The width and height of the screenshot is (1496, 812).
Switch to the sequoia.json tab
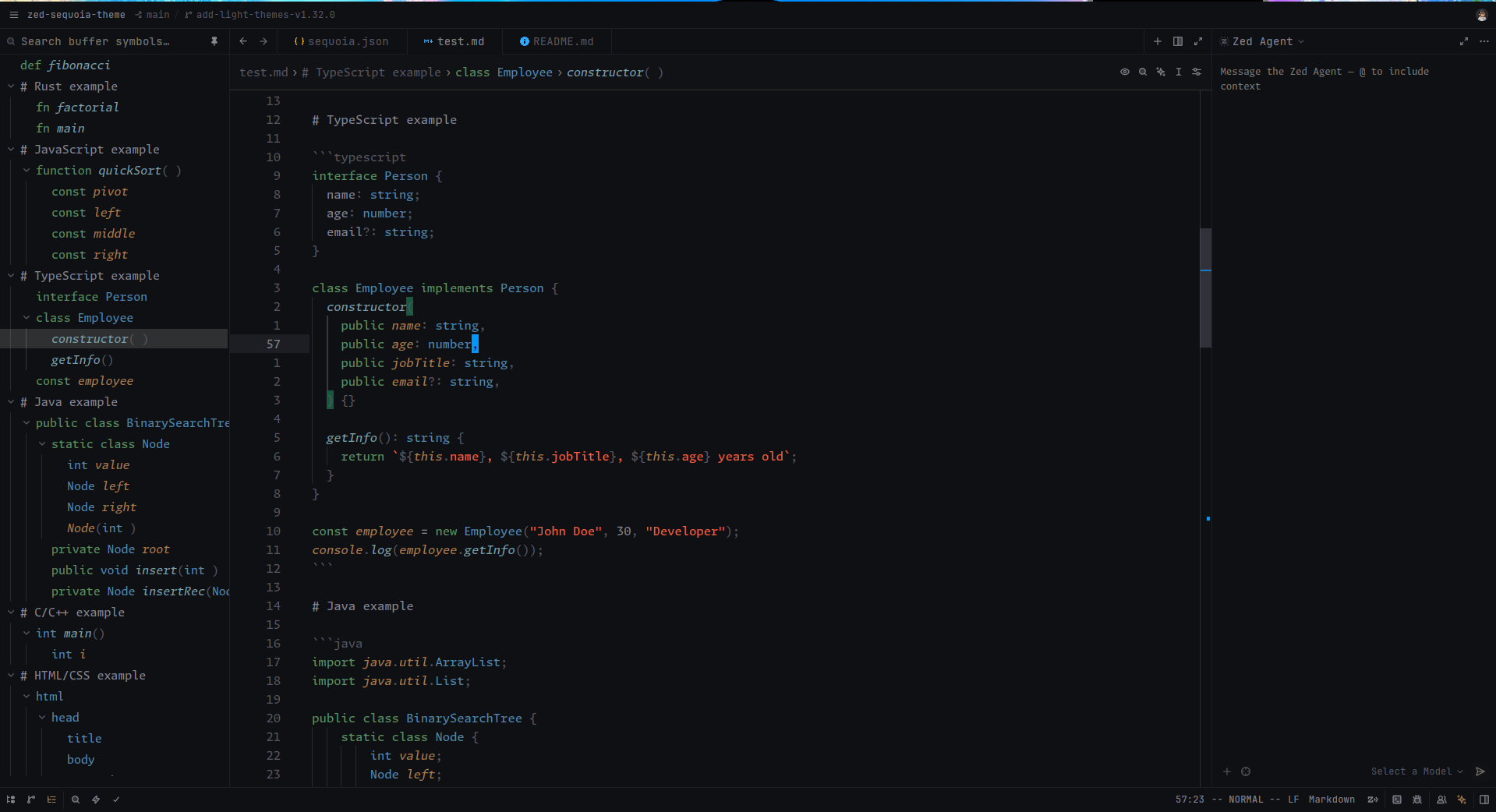[341, 41]
